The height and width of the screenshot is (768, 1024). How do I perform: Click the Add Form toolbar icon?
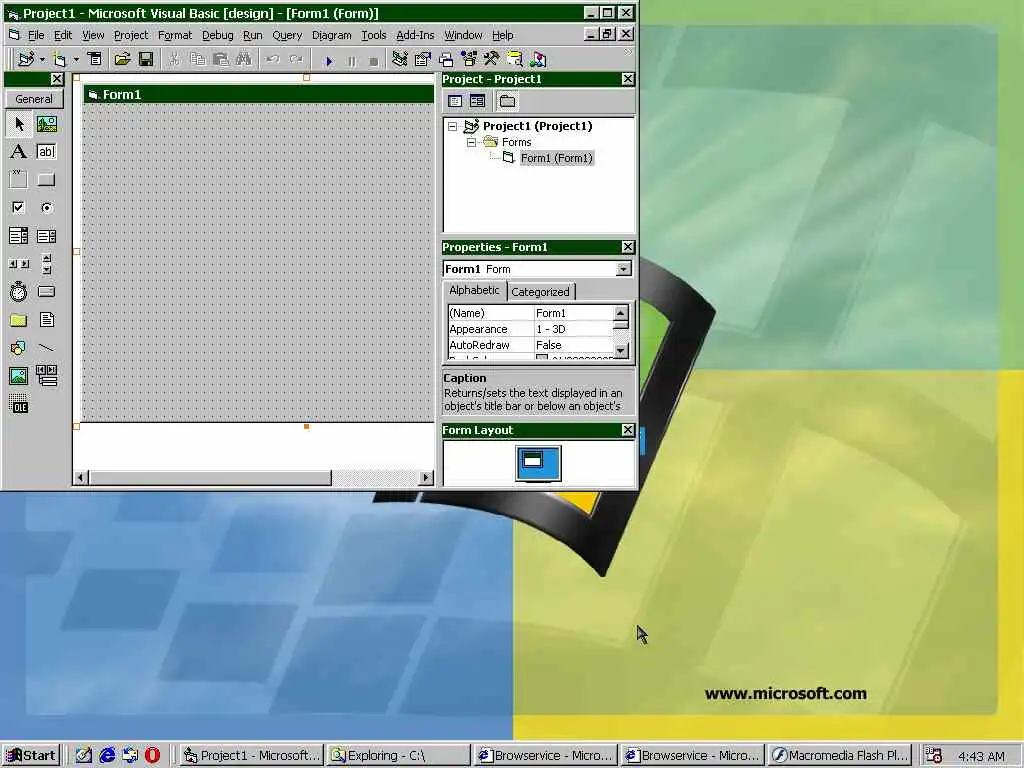[60, 59]
